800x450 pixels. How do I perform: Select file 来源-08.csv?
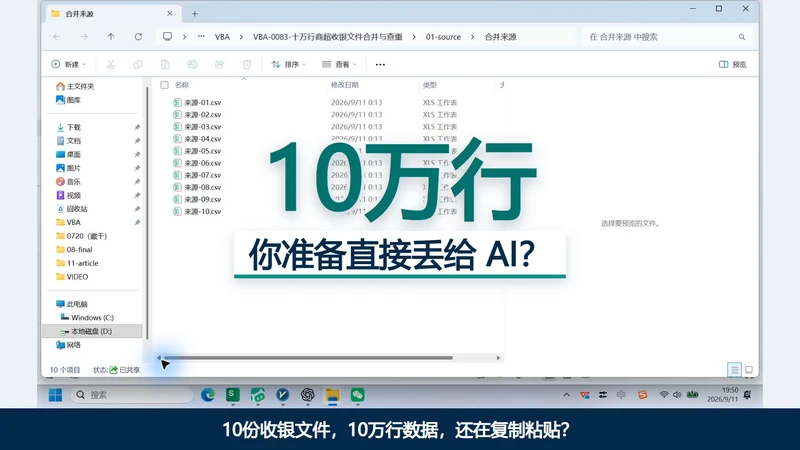point(203,187)
